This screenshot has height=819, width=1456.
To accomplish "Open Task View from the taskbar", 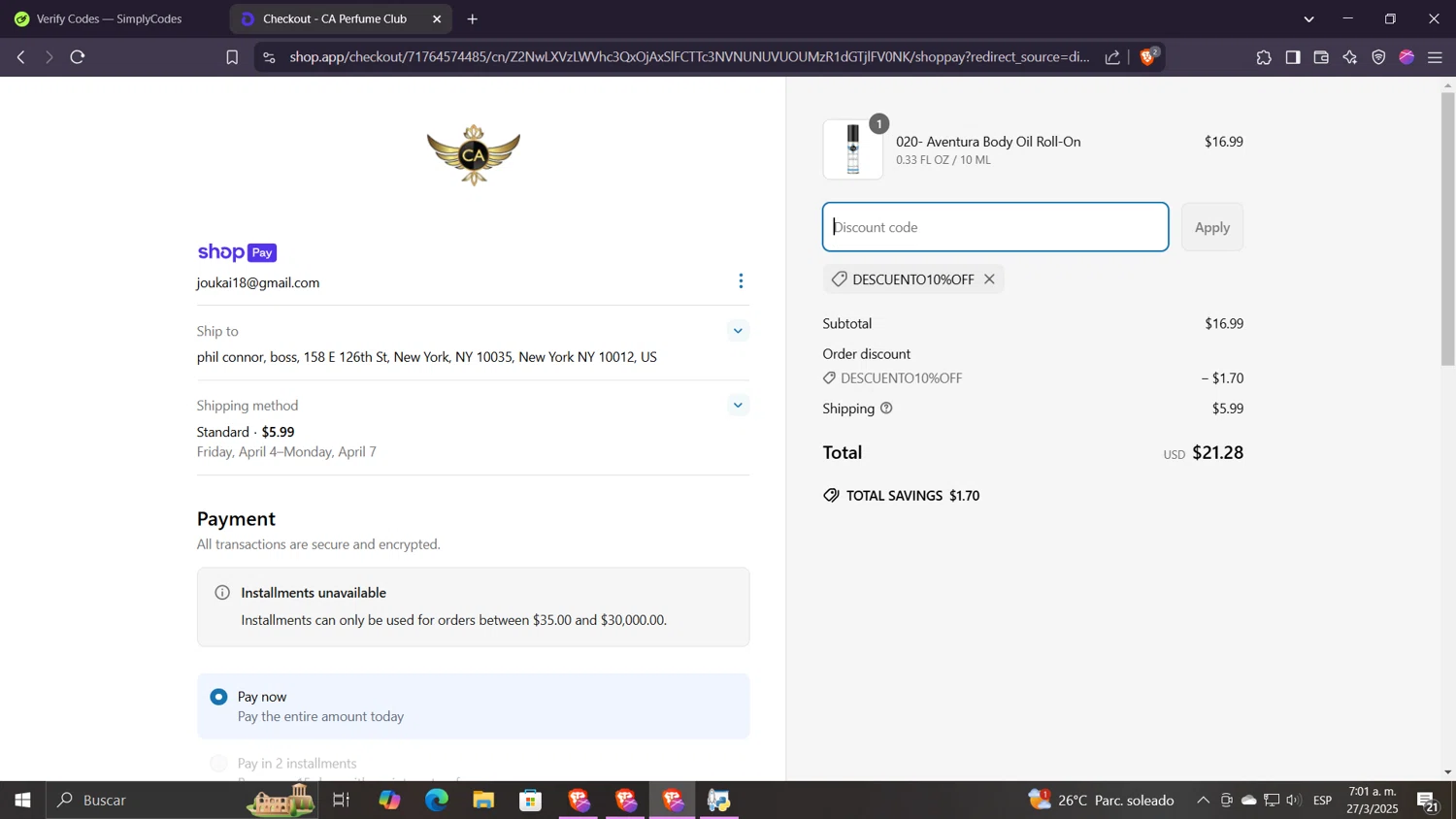I will click(x=342, y=800).
